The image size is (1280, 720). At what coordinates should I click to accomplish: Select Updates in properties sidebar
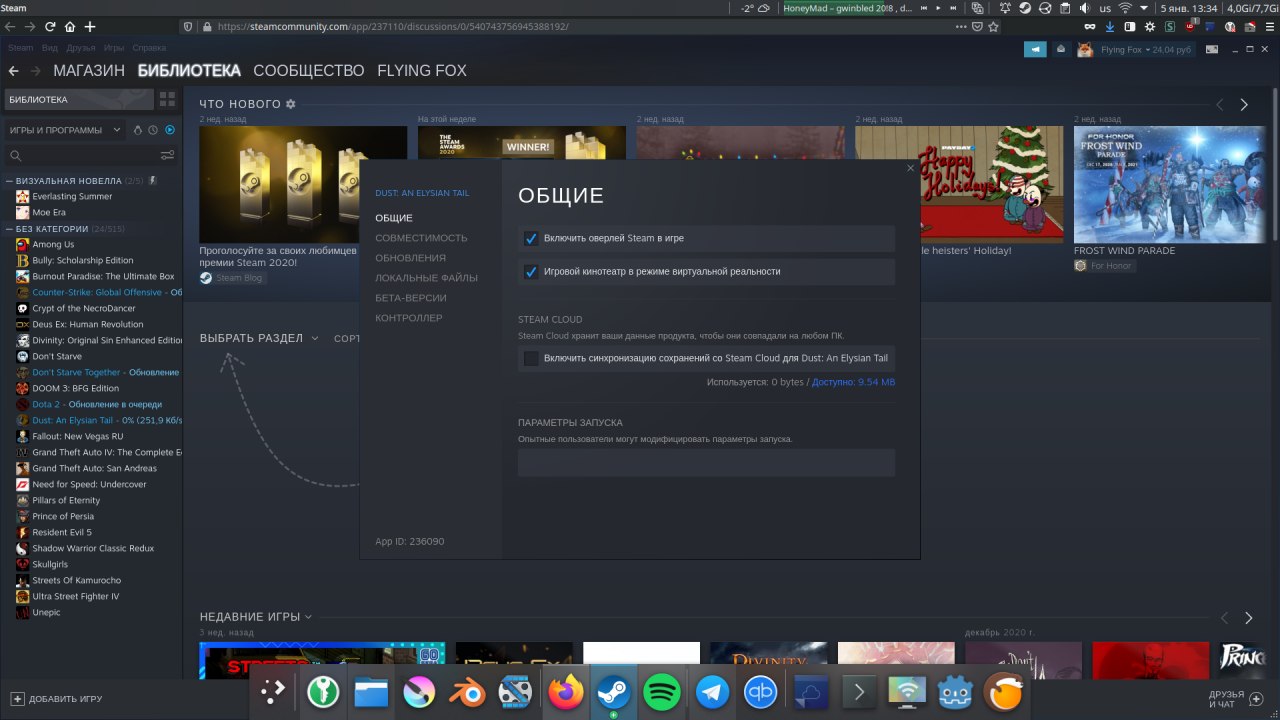410,258
